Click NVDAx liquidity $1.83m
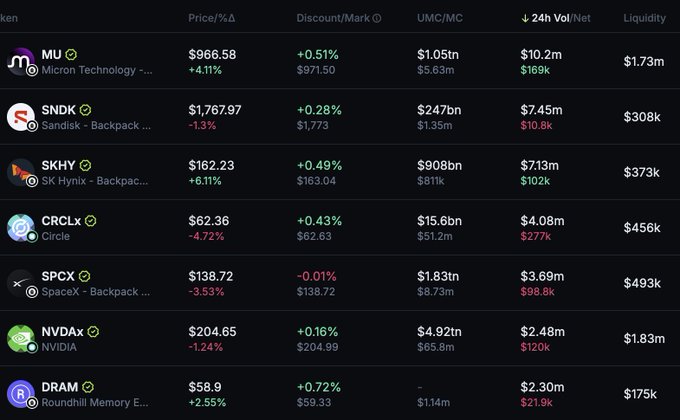The image size is (680, 420). (644, 339)
